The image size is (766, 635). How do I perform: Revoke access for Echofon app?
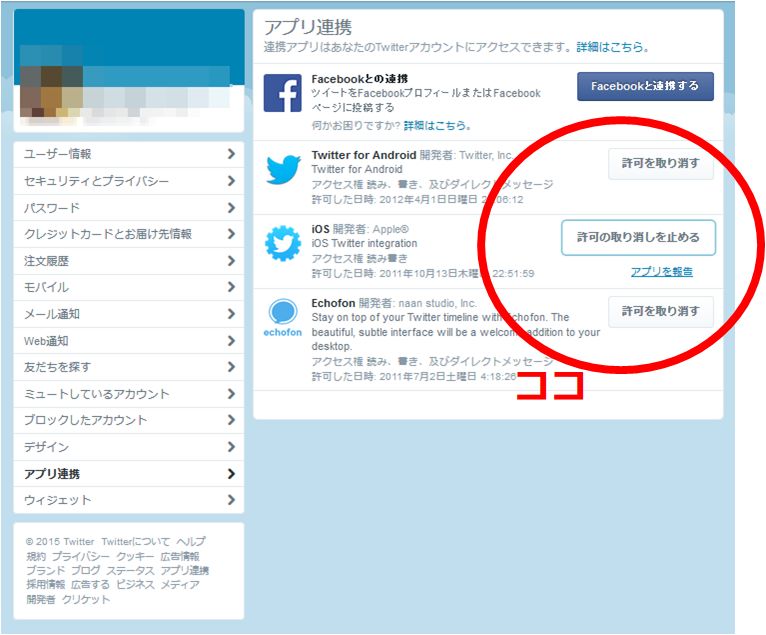click(660, 311)
